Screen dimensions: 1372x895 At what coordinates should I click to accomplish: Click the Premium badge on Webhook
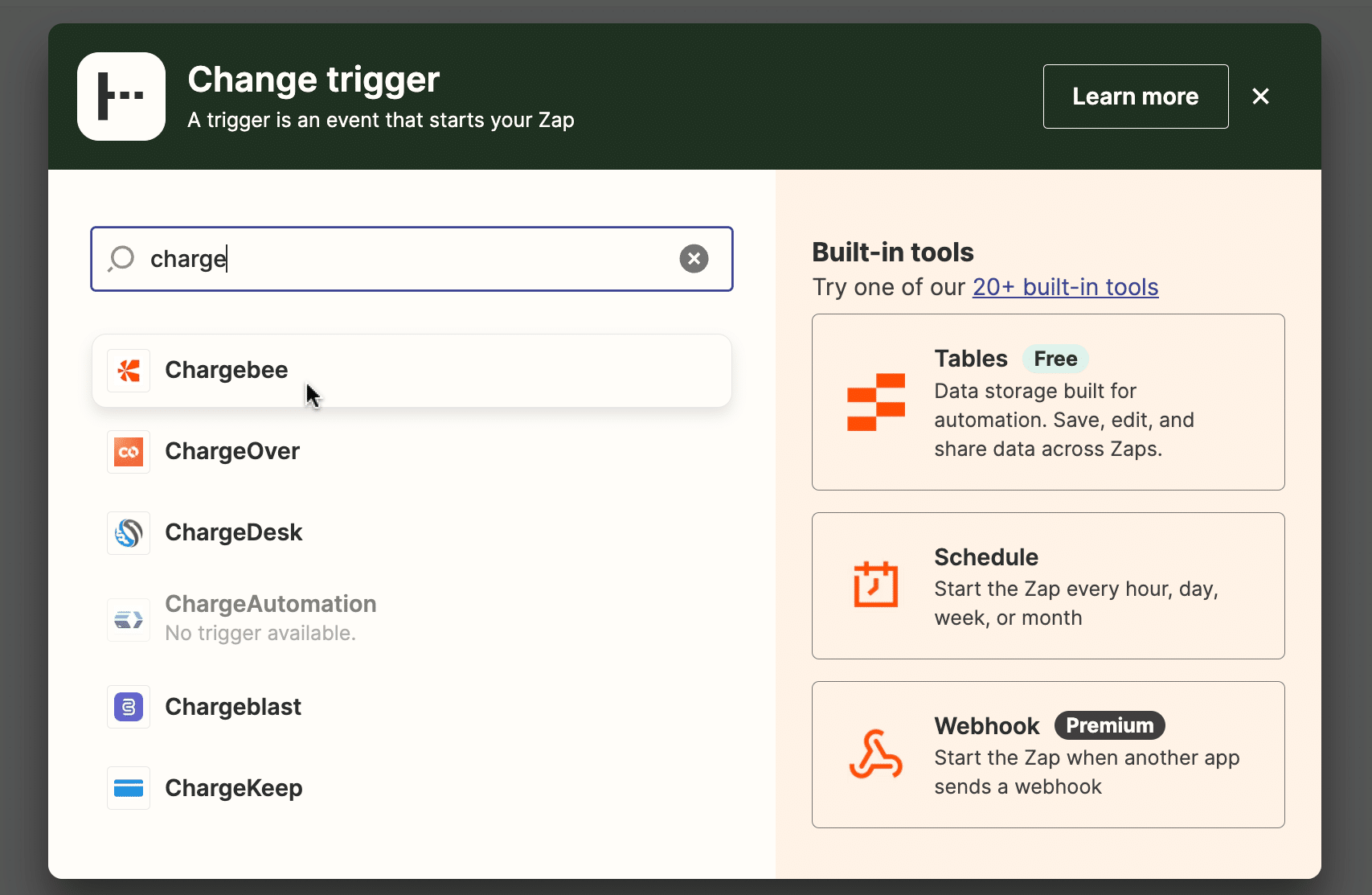[1110, 725]
